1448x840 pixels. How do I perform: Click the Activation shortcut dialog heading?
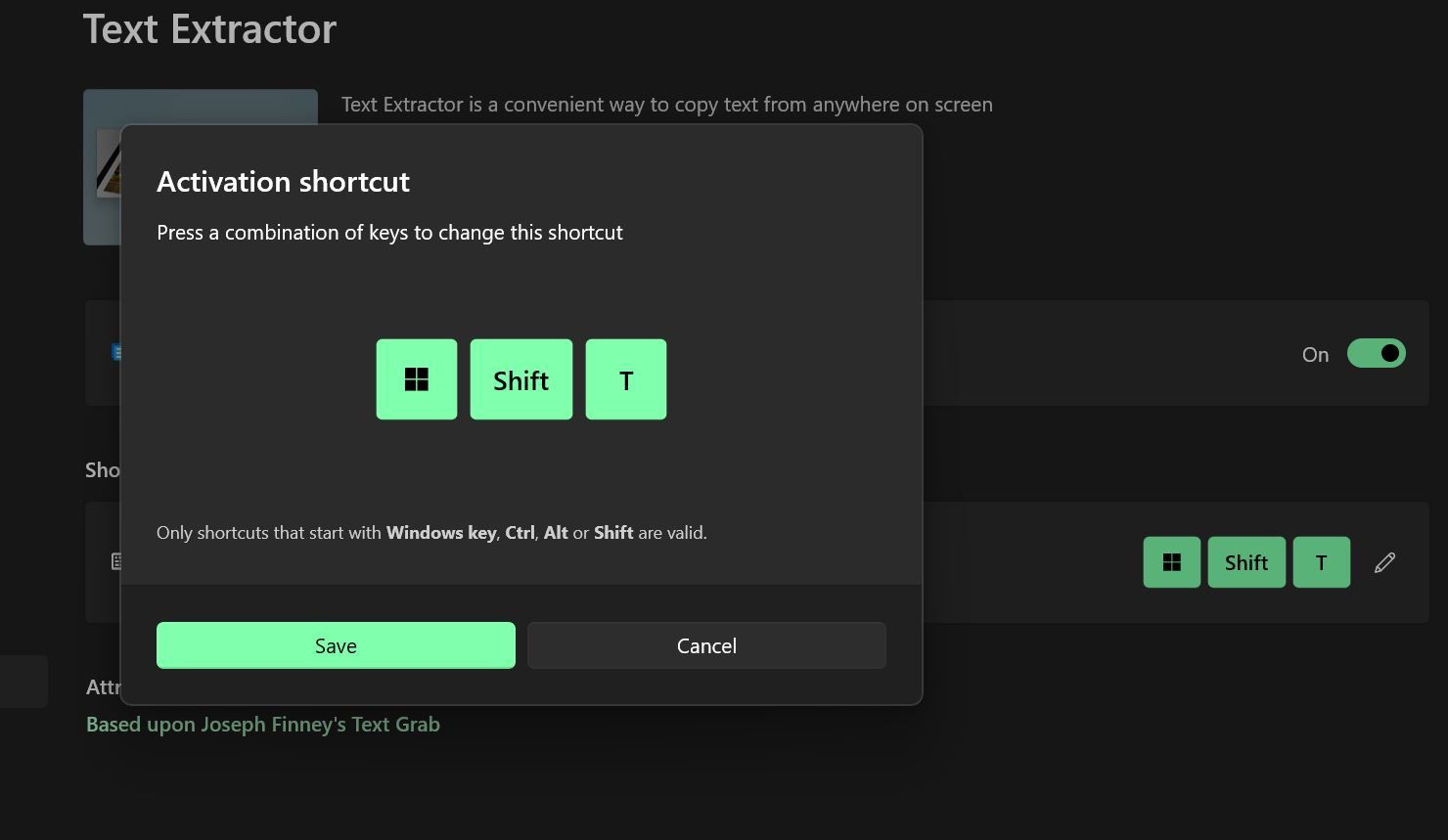click(283, 182)
